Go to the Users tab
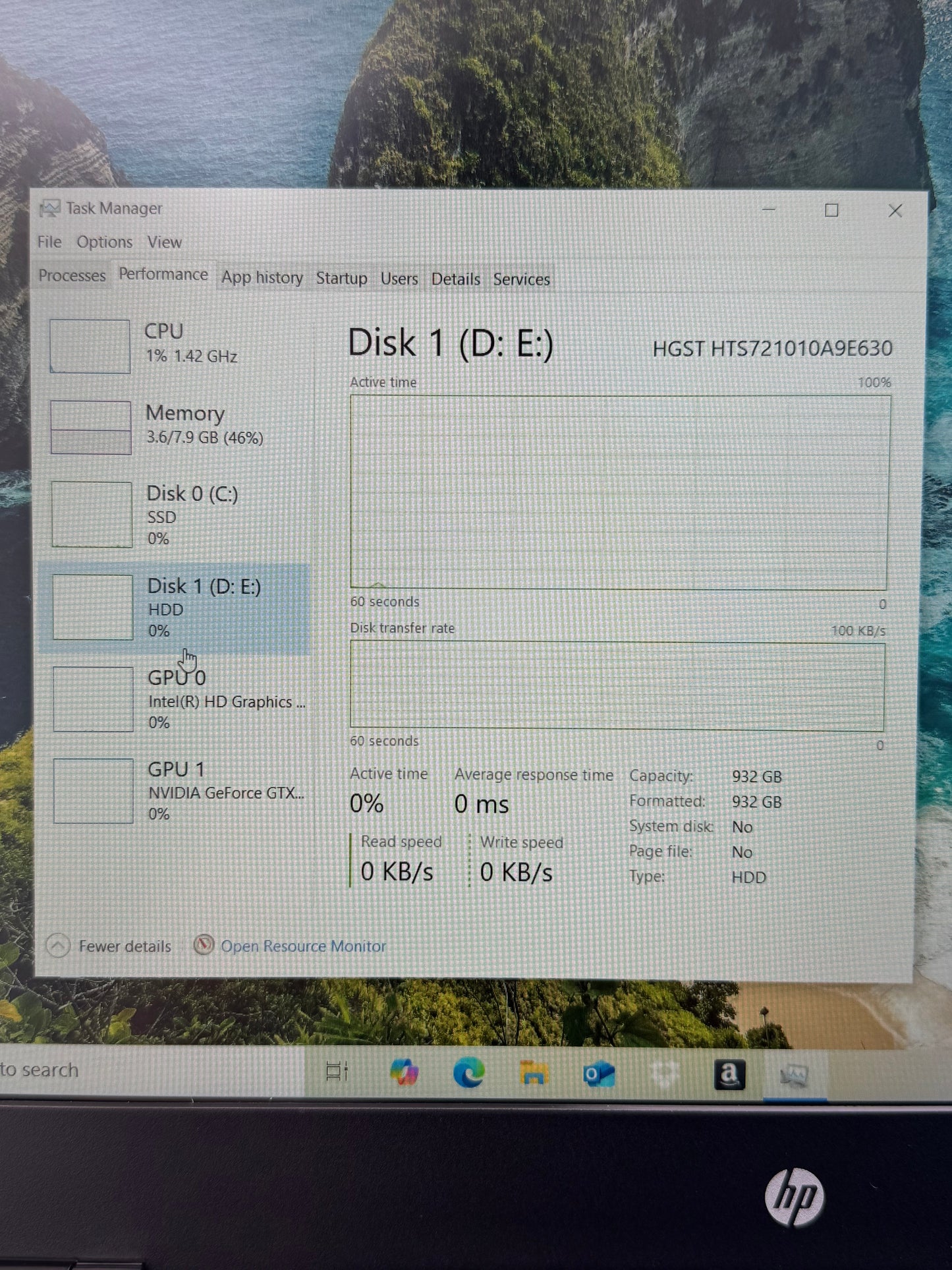952x1270 pixels. point(399,279)
